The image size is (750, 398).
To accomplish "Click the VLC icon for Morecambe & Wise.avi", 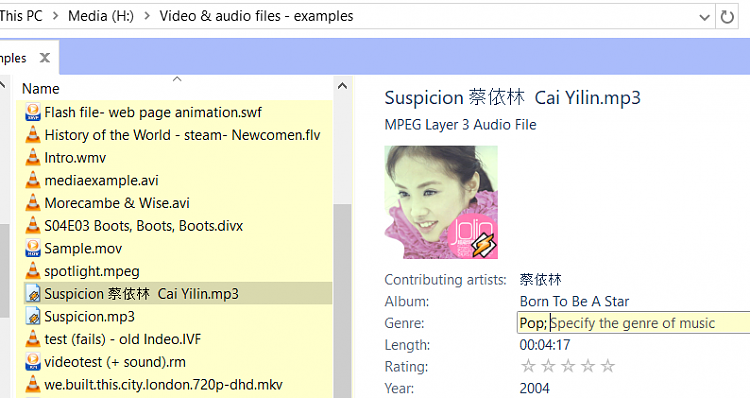I will point(33,203).
